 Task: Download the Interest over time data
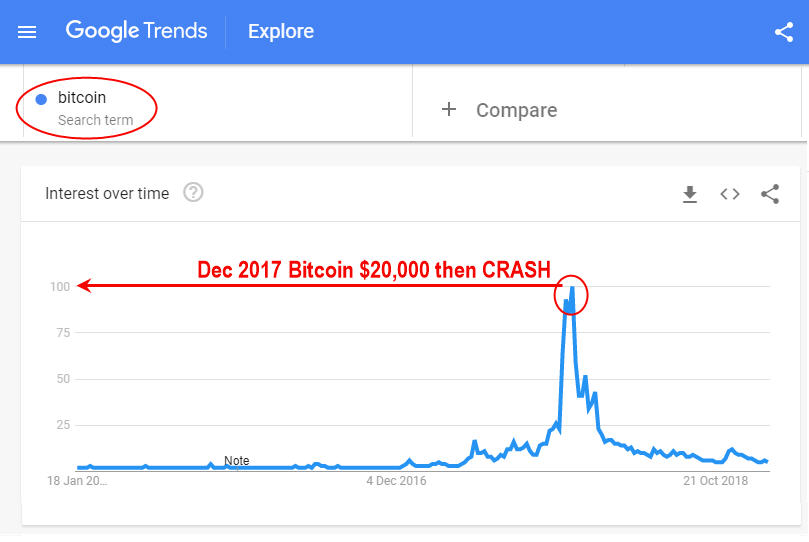(690, 194)
